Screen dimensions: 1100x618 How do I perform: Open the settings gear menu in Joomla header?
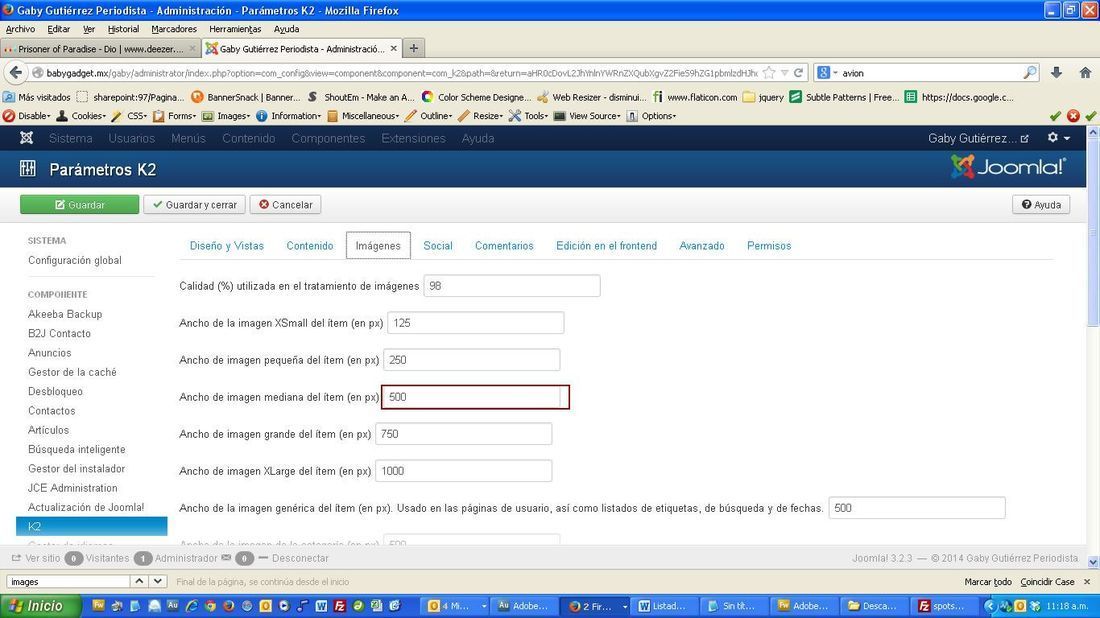(1058, 138)
